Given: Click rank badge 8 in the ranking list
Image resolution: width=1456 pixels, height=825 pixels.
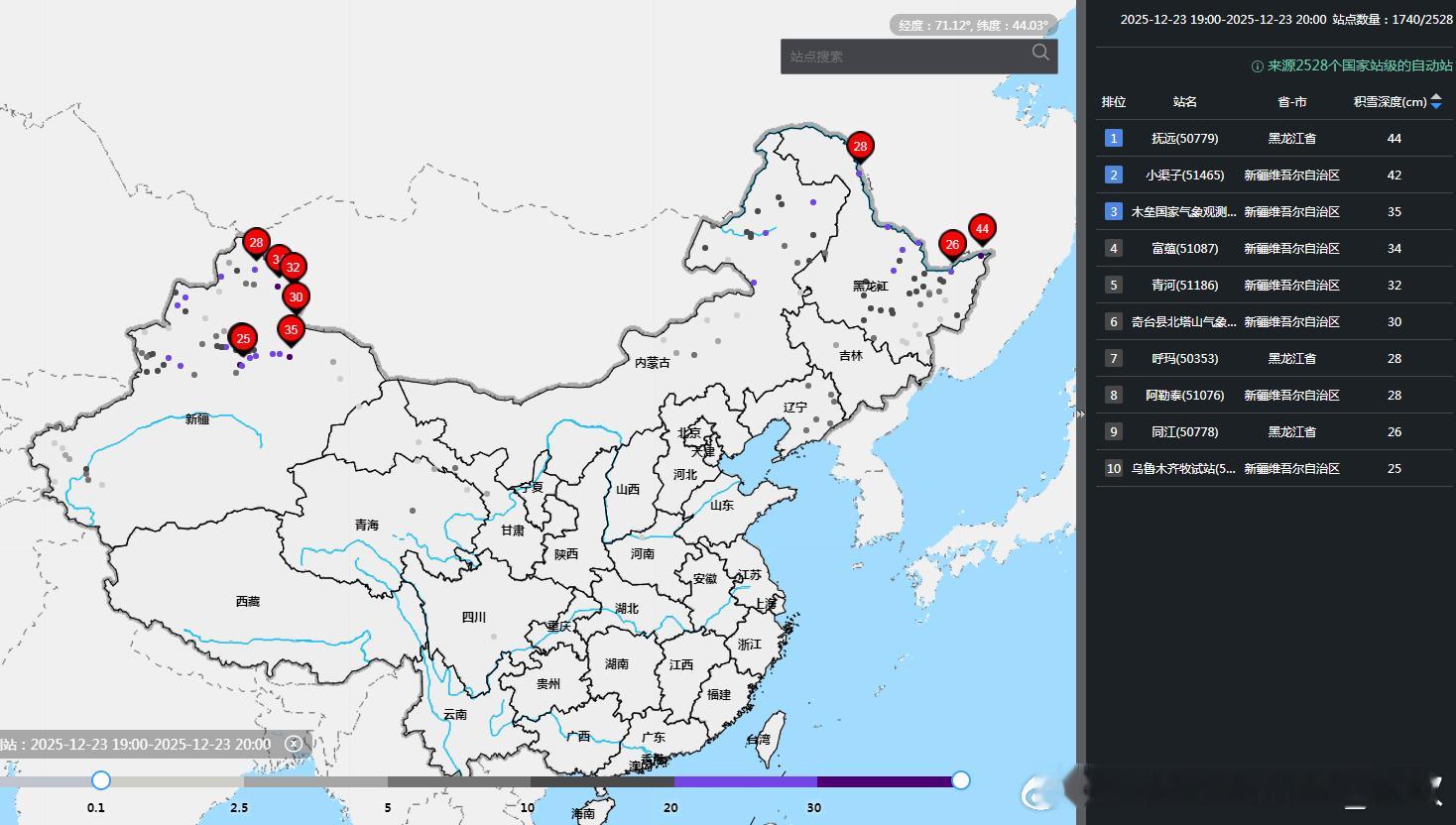Looking at the screenshot, I should [x=1114, y=396].
